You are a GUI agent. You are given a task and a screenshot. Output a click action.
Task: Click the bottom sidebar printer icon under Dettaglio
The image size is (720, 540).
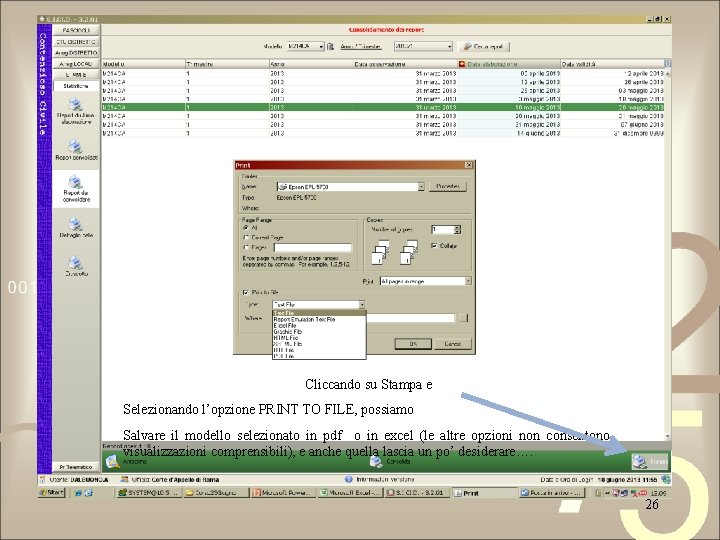[75, 263]
